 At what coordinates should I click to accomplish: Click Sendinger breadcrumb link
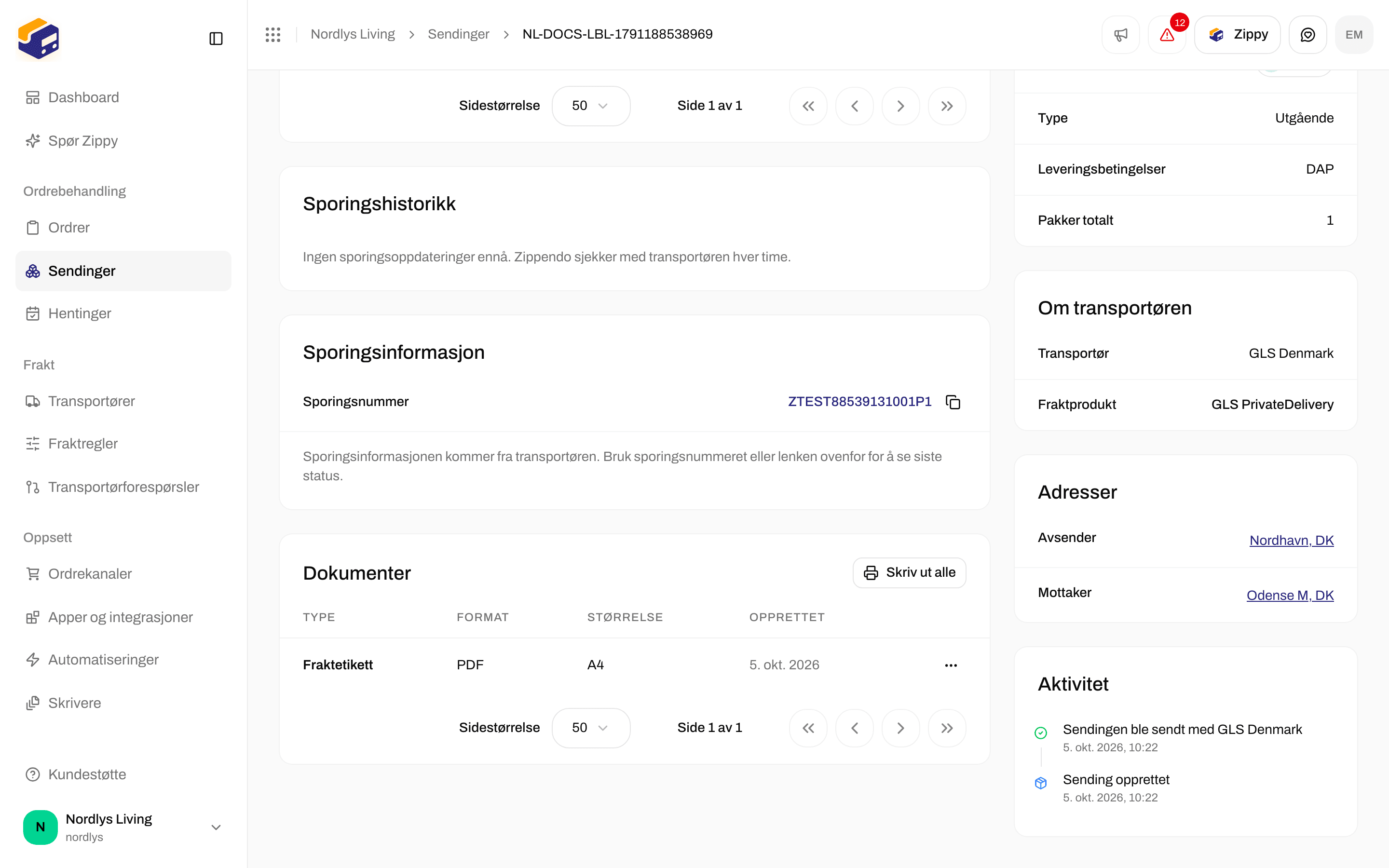[458, 34]
